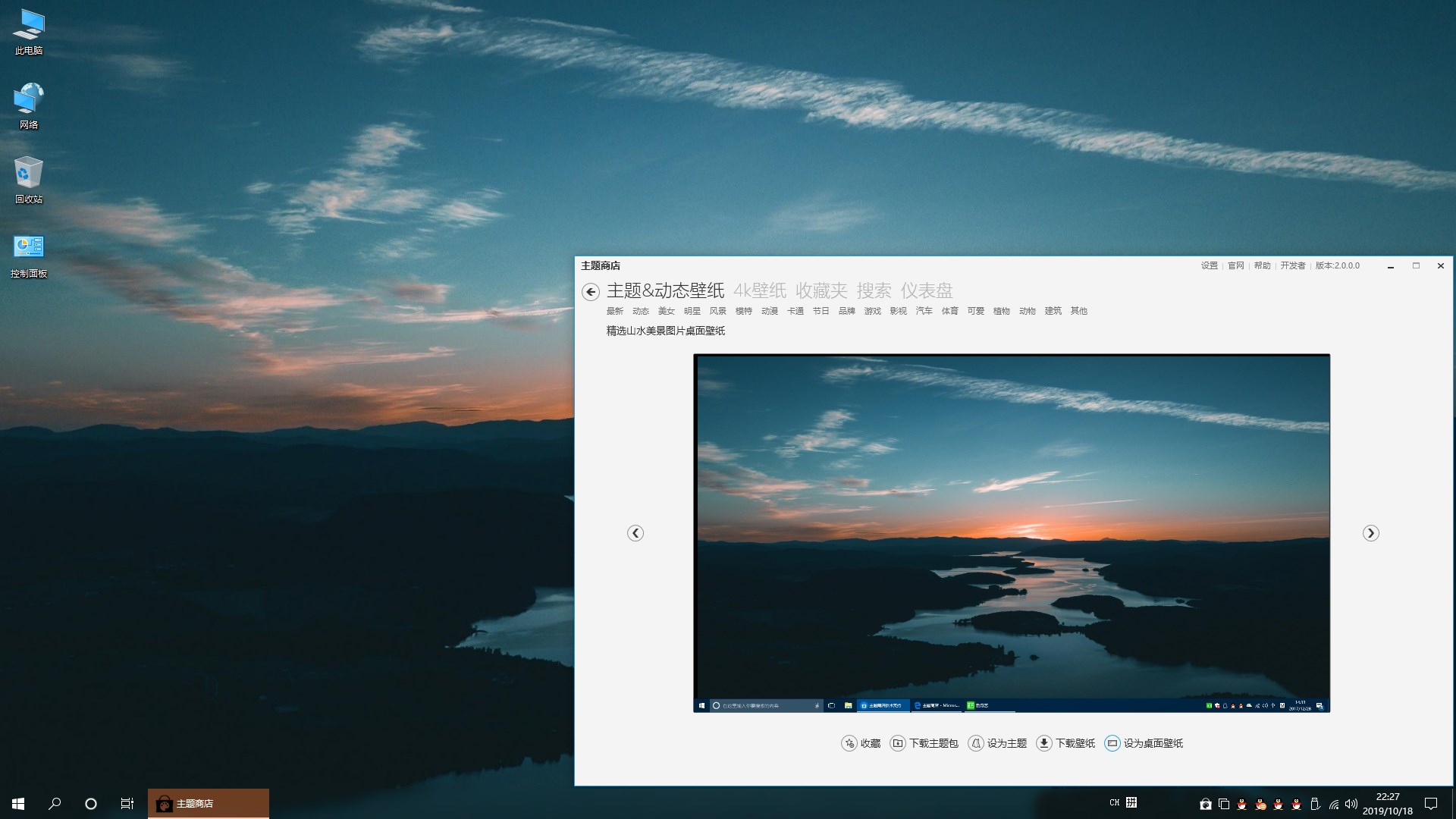The height and width of the screenshot is (819, 1456).
Task: Click the 帮助 help link
Action: tap(1262, 266)
